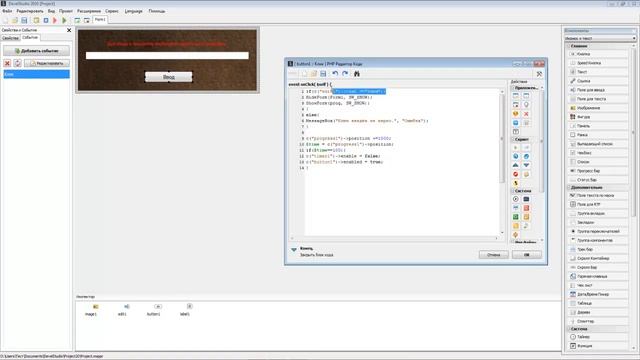This screenshot has height=360, width=640.
Task: Select the Form1 tab
Action: click(100, 20)
